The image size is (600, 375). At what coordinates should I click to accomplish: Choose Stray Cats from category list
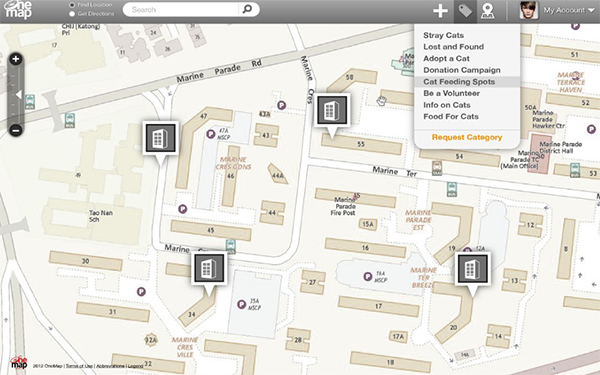(443, 35)
